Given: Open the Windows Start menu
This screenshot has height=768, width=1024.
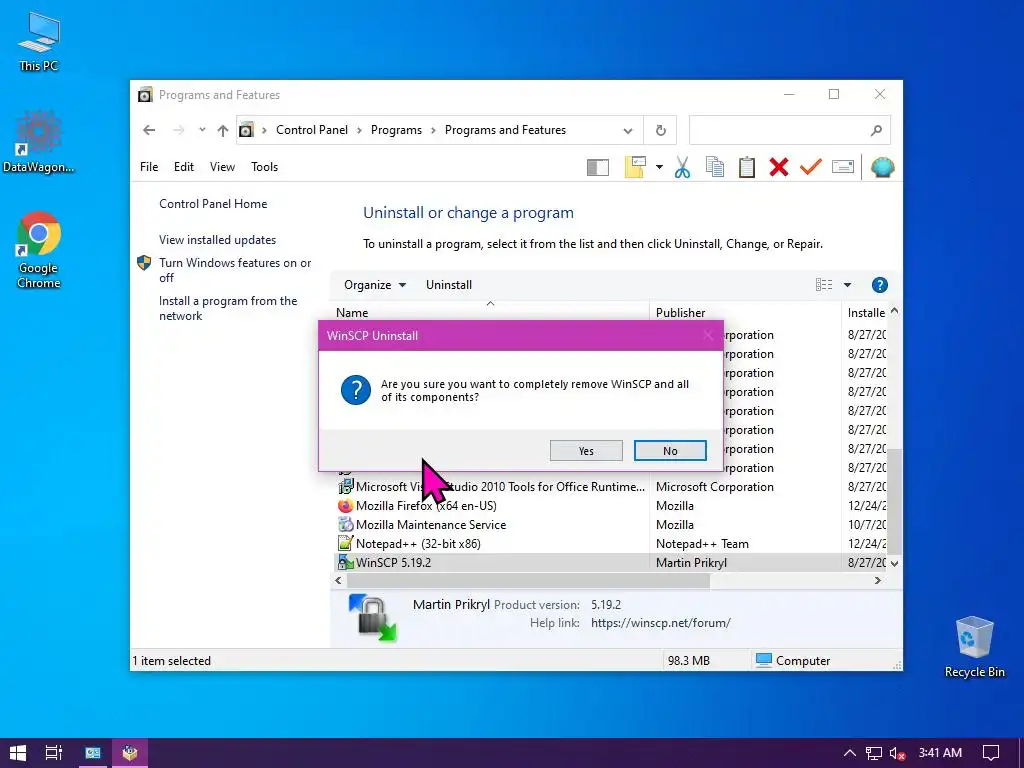Looking at the screenshot, I should tap(18, 753).
